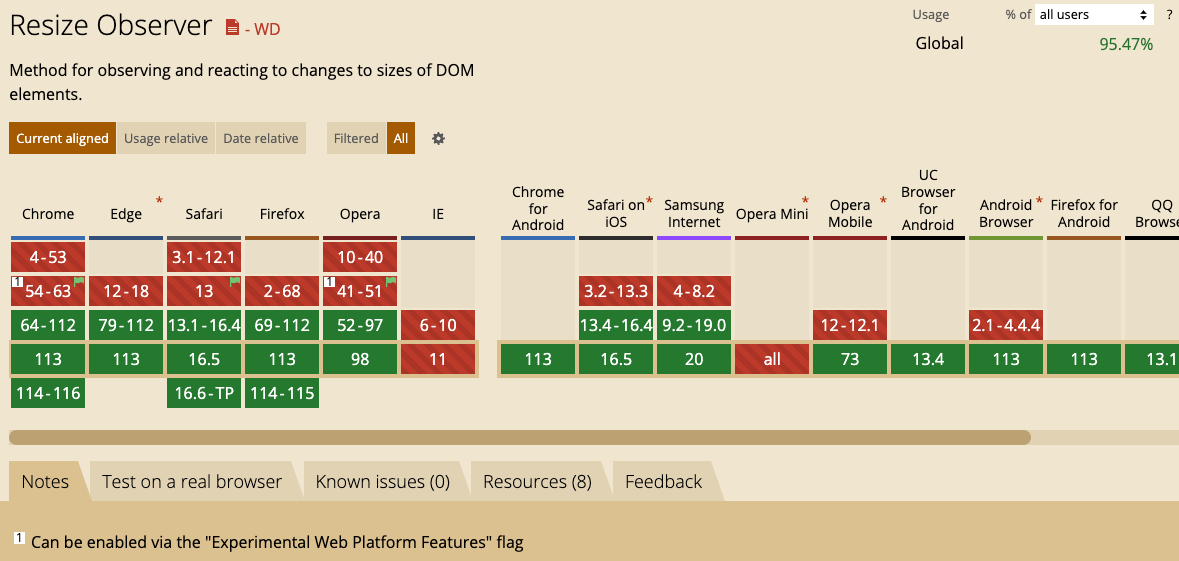Viewport: 1179px width, 561px height.
Task: Click Edge 79-112 cell
Action: (126, 325)
